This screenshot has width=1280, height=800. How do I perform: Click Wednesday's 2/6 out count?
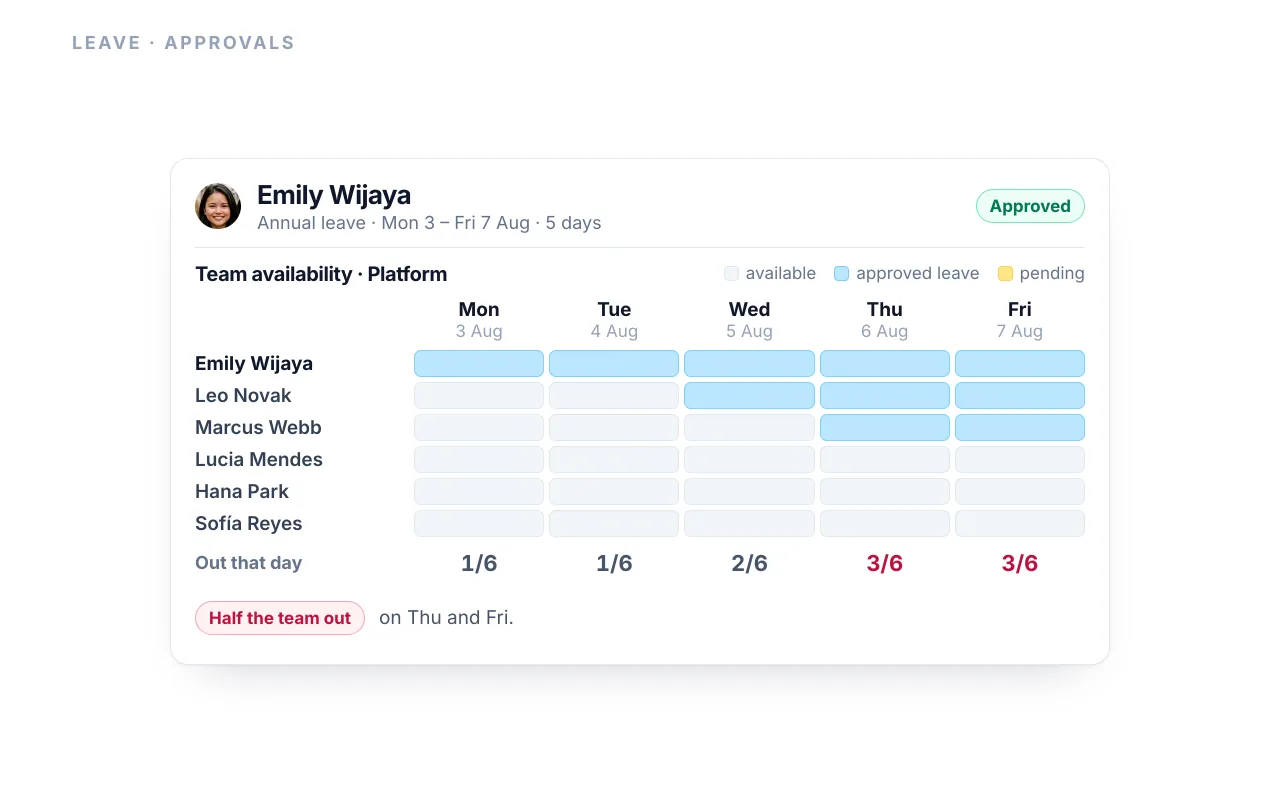(x=749, y=563)
